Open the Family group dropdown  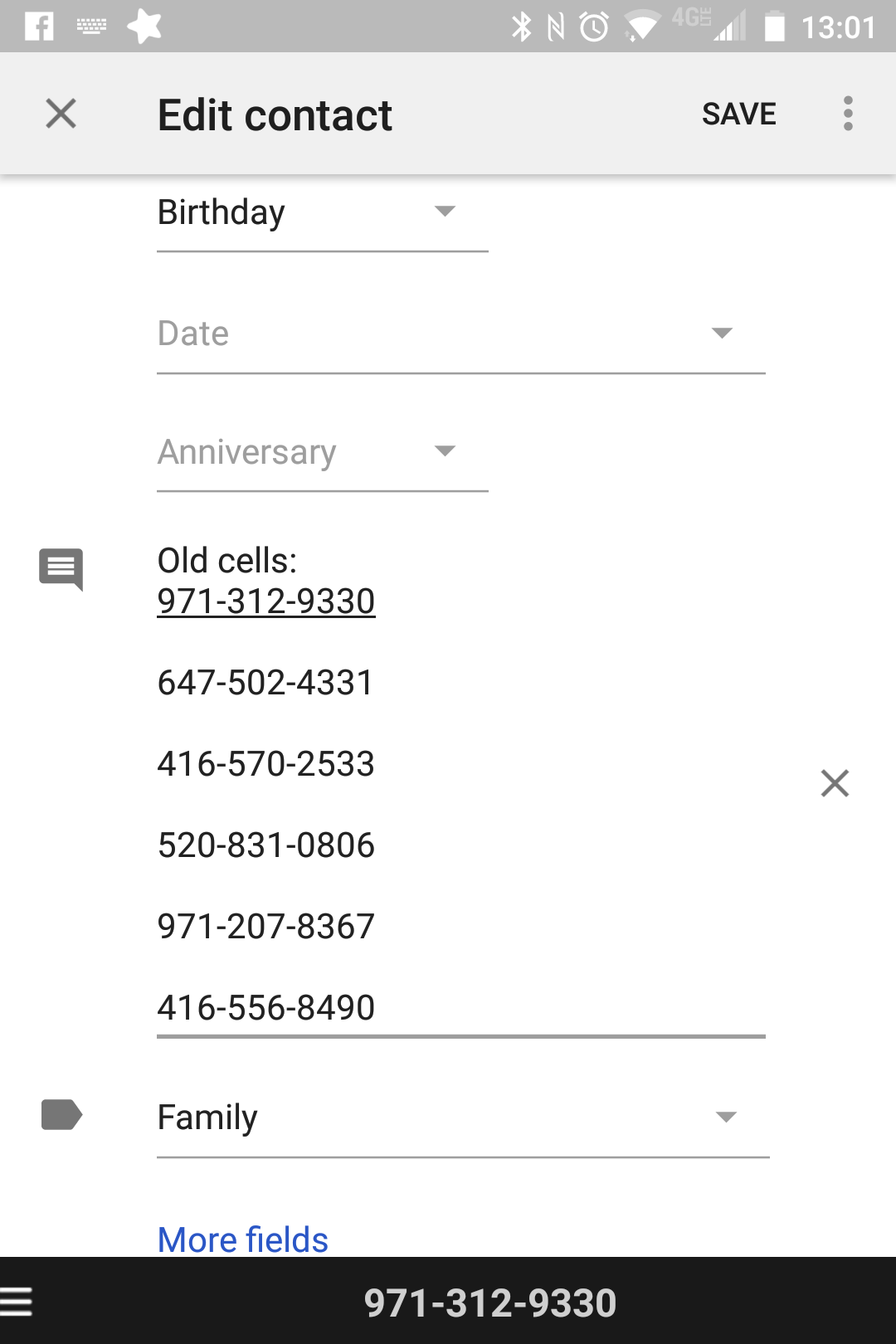463,1118
